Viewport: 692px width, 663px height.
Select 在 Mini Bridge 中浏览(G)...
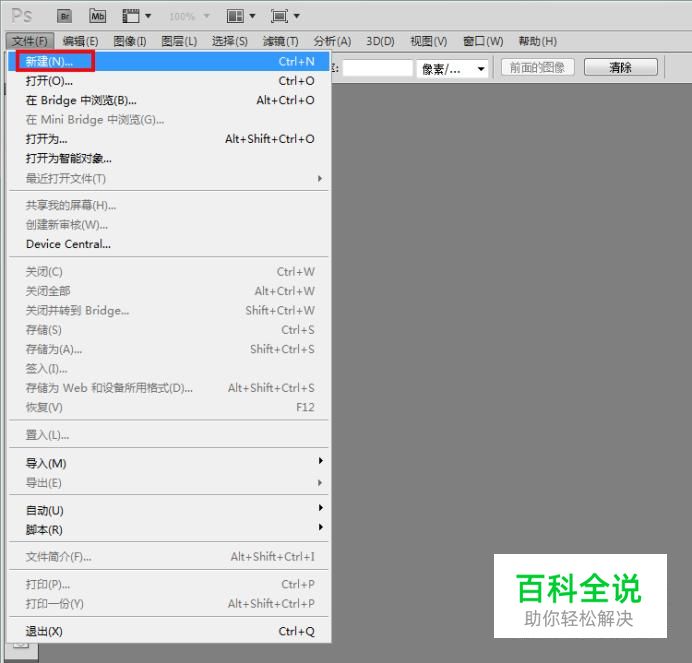click(169, 120)
